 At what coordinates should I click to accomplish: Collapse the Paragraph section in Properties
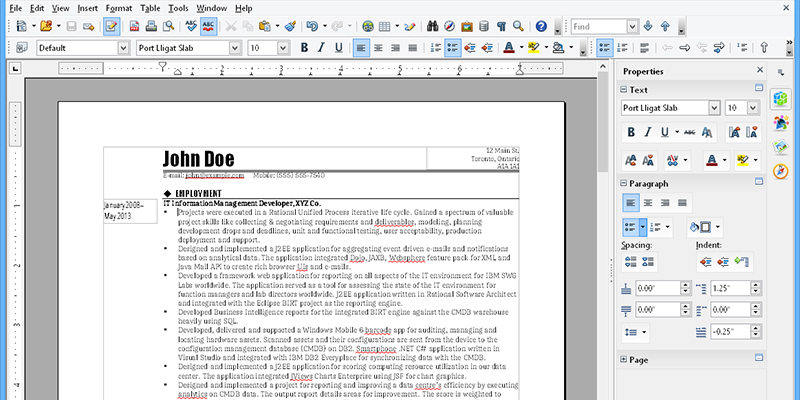tap(623, 183)
